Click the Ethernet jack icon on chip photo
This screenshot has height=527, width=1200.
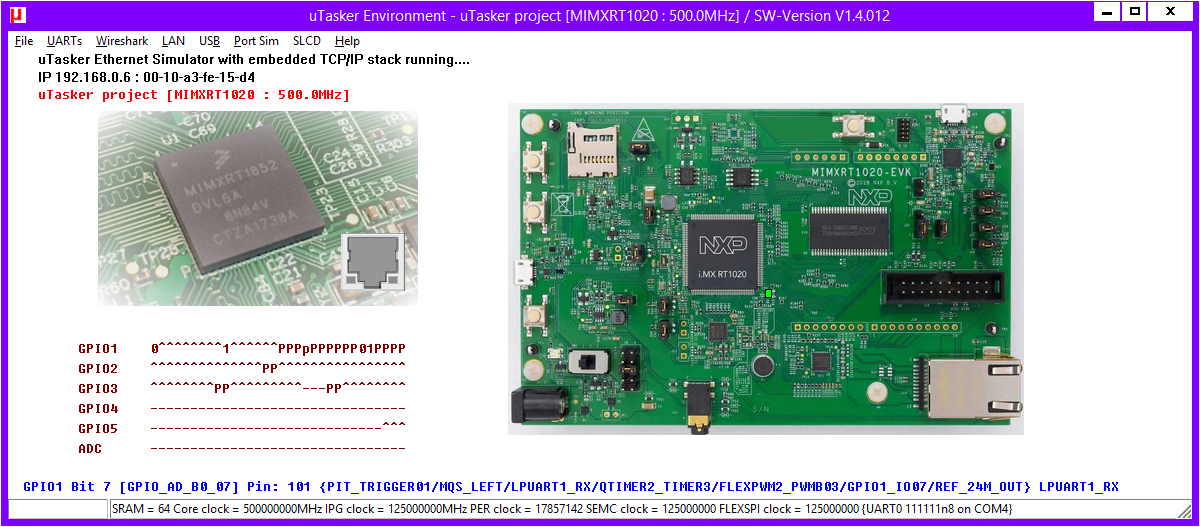(373, 263)
